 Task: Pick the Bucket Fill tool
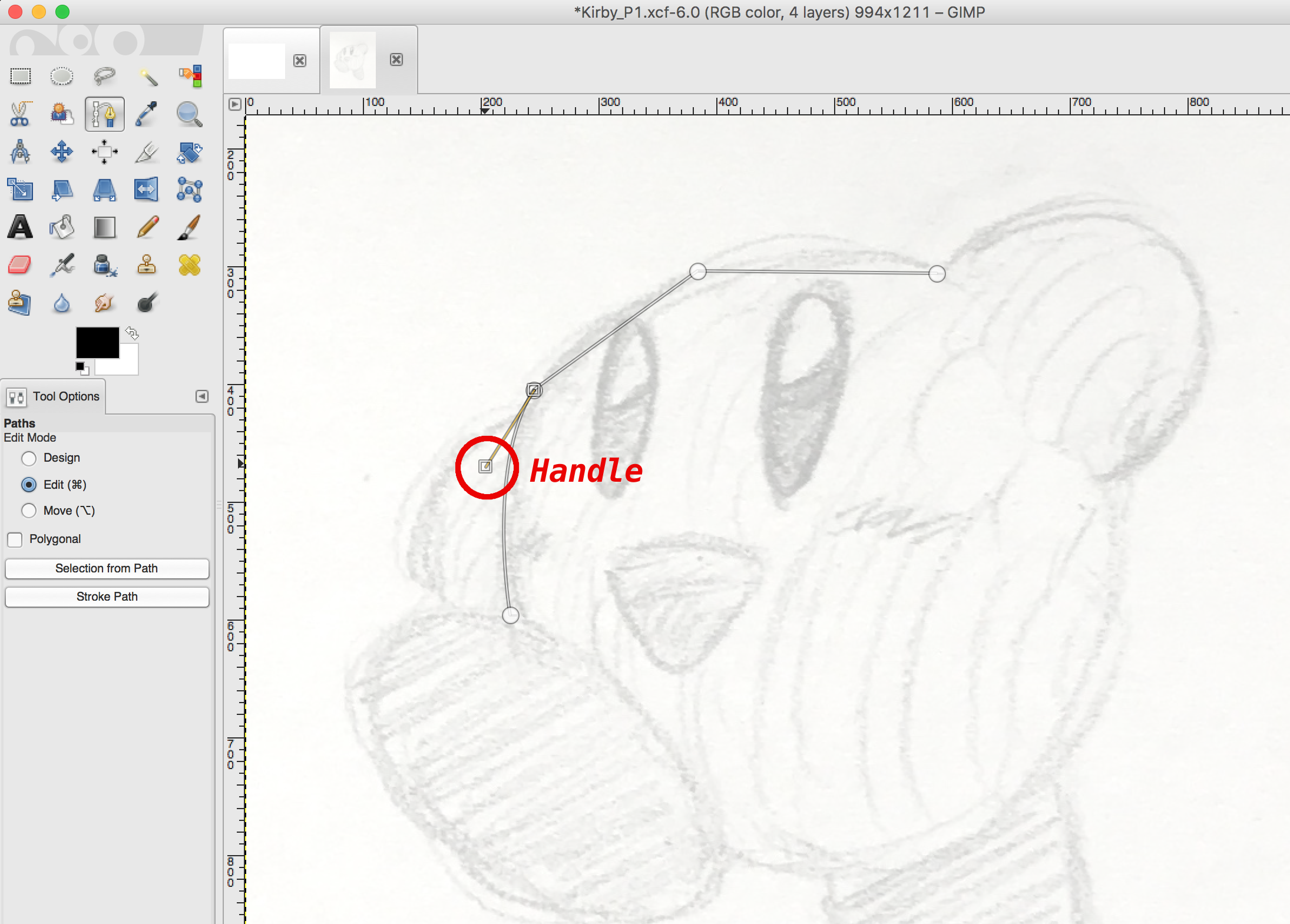(x=62, y=227)
